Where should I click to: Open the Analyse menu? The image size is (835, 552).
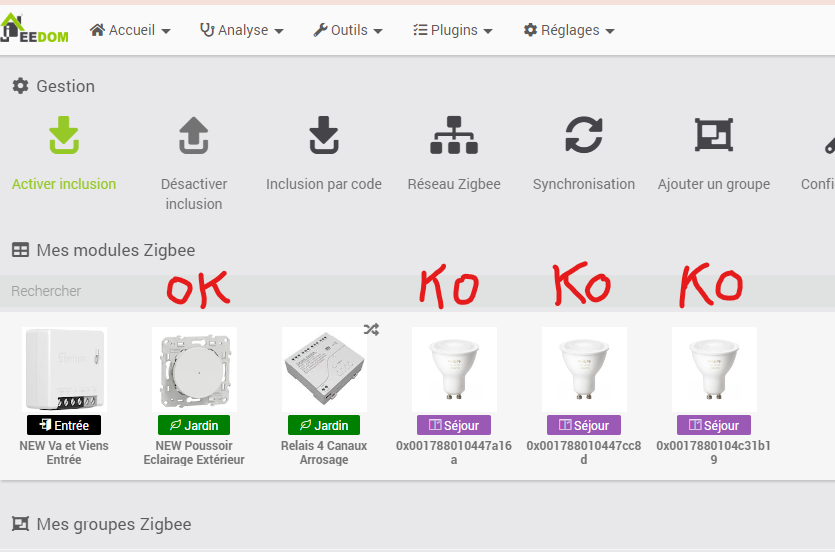pyautogui.click(x=241, y=30)
